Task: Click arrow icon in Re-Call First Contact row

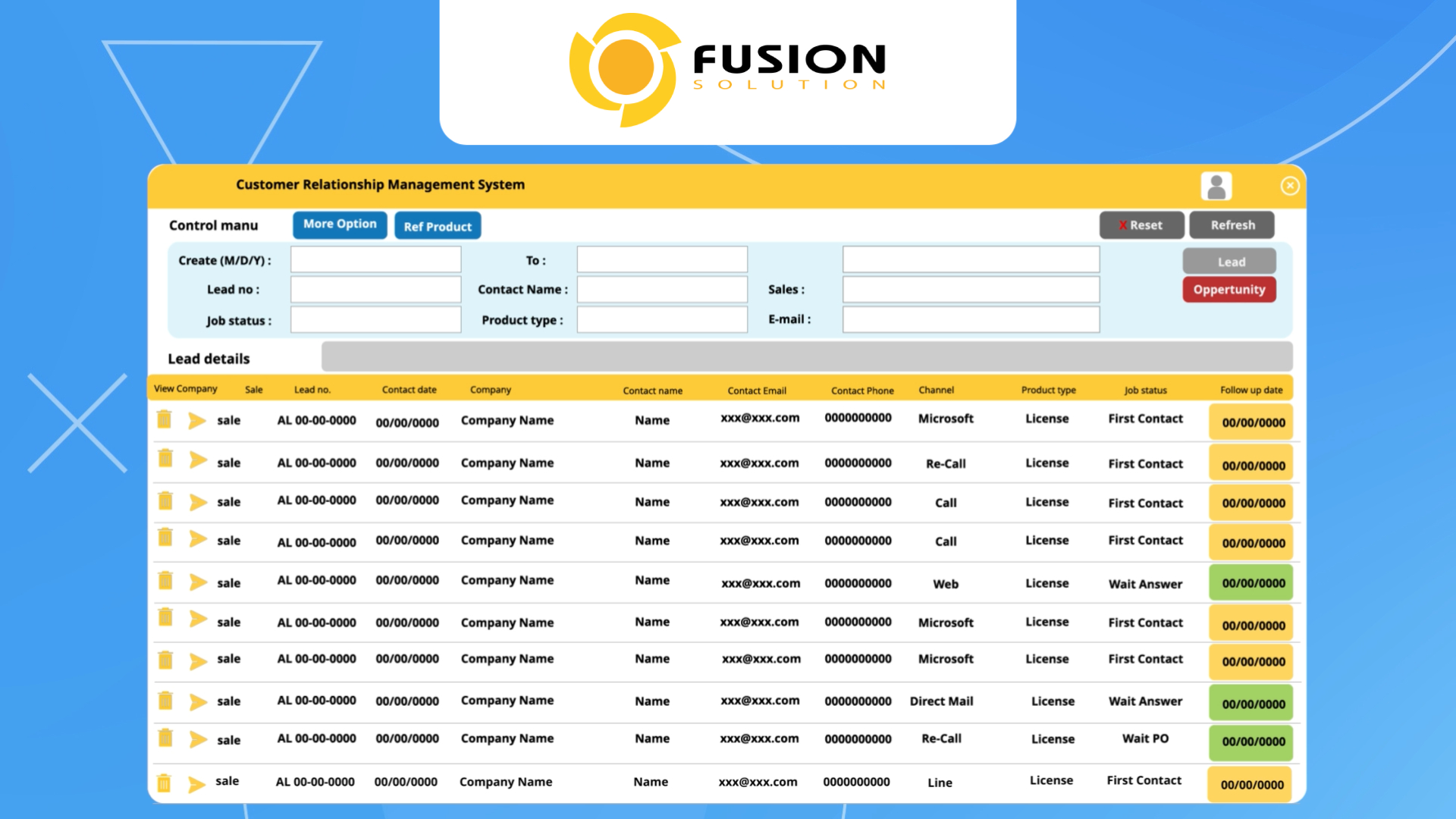Action: point(198,460)
